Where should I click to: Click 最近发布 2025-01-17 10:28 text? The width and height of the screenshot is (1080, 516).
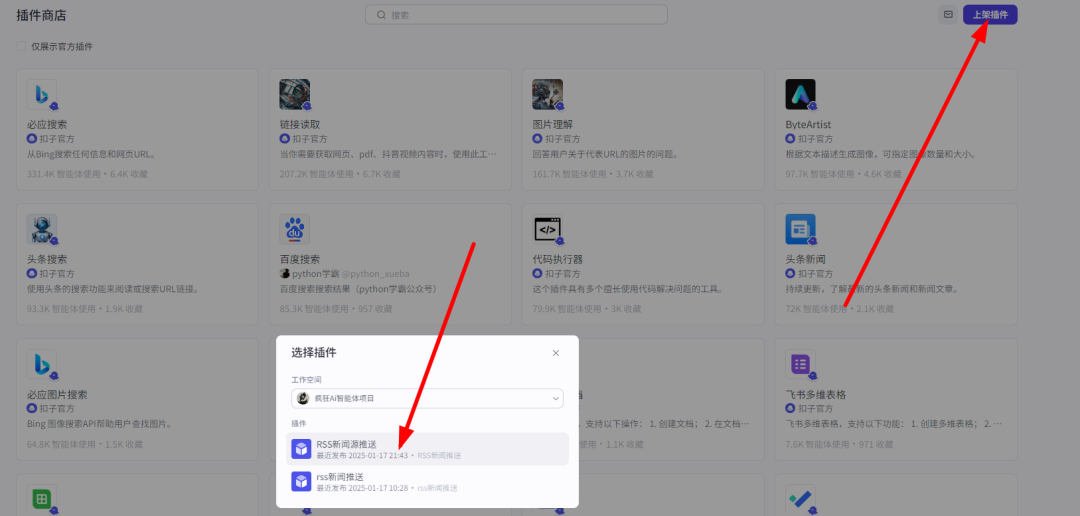(x=362, y=488)
